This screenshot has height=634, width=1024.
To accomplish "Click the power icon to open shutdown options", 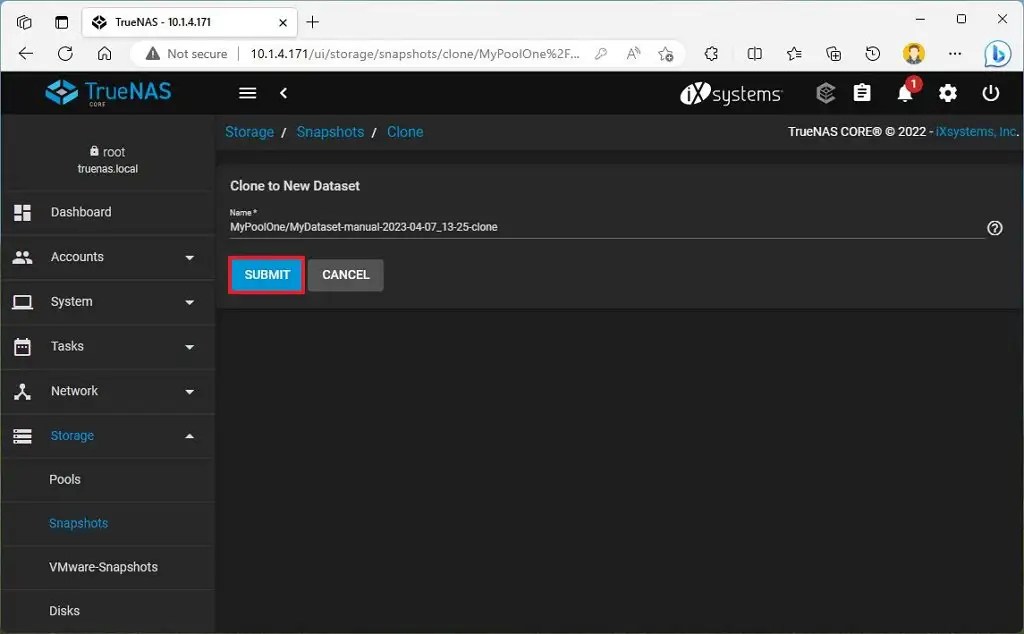I will point(990,93).
